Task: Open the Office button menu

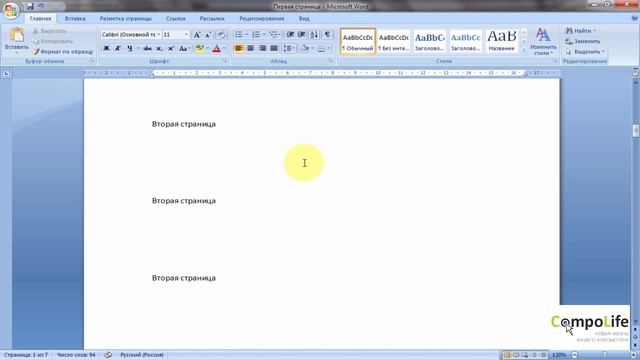Action: (11, 10)
